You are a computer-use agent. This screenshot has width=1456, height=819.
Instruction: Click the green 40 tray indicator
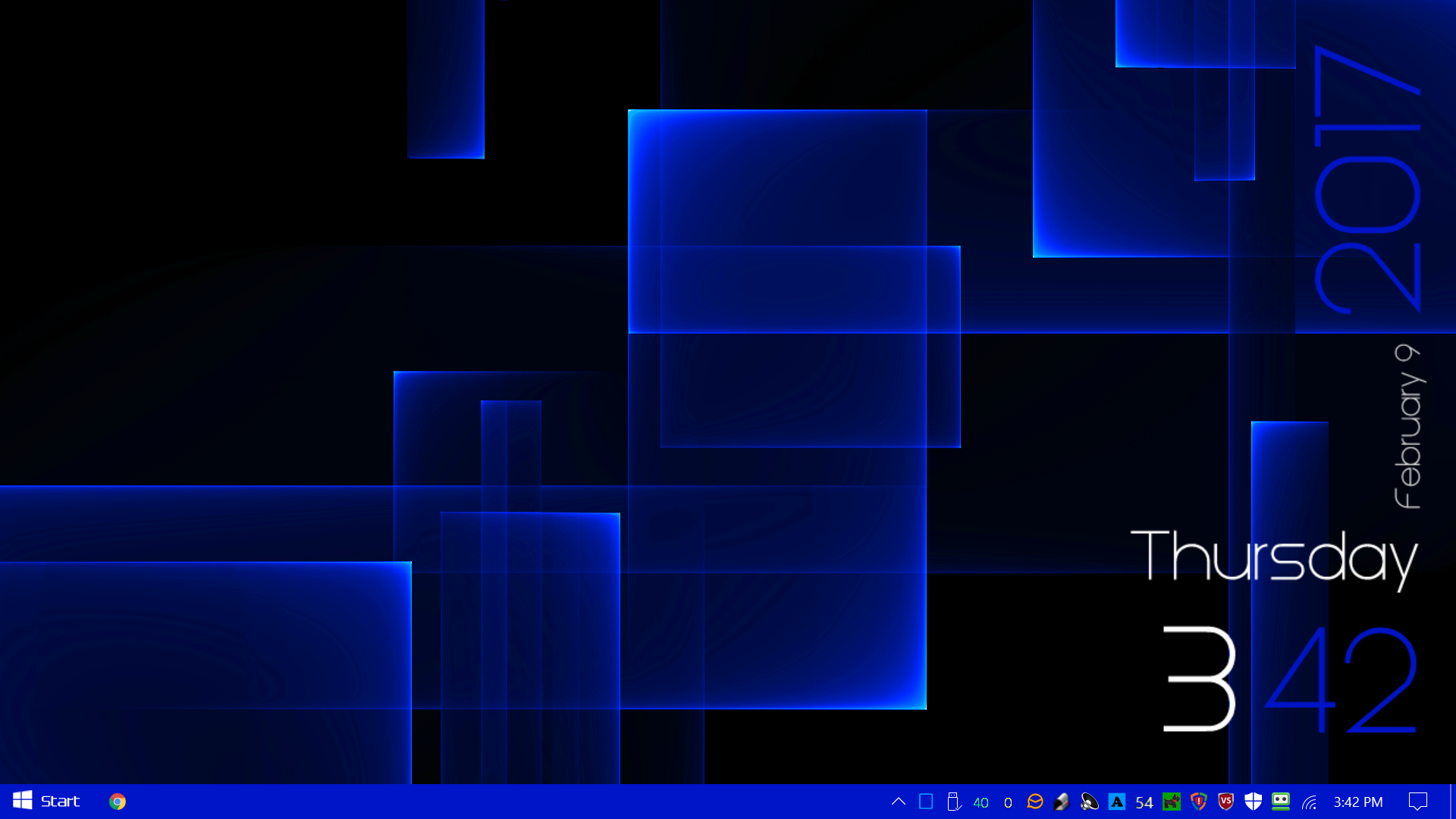coord(981,802)
